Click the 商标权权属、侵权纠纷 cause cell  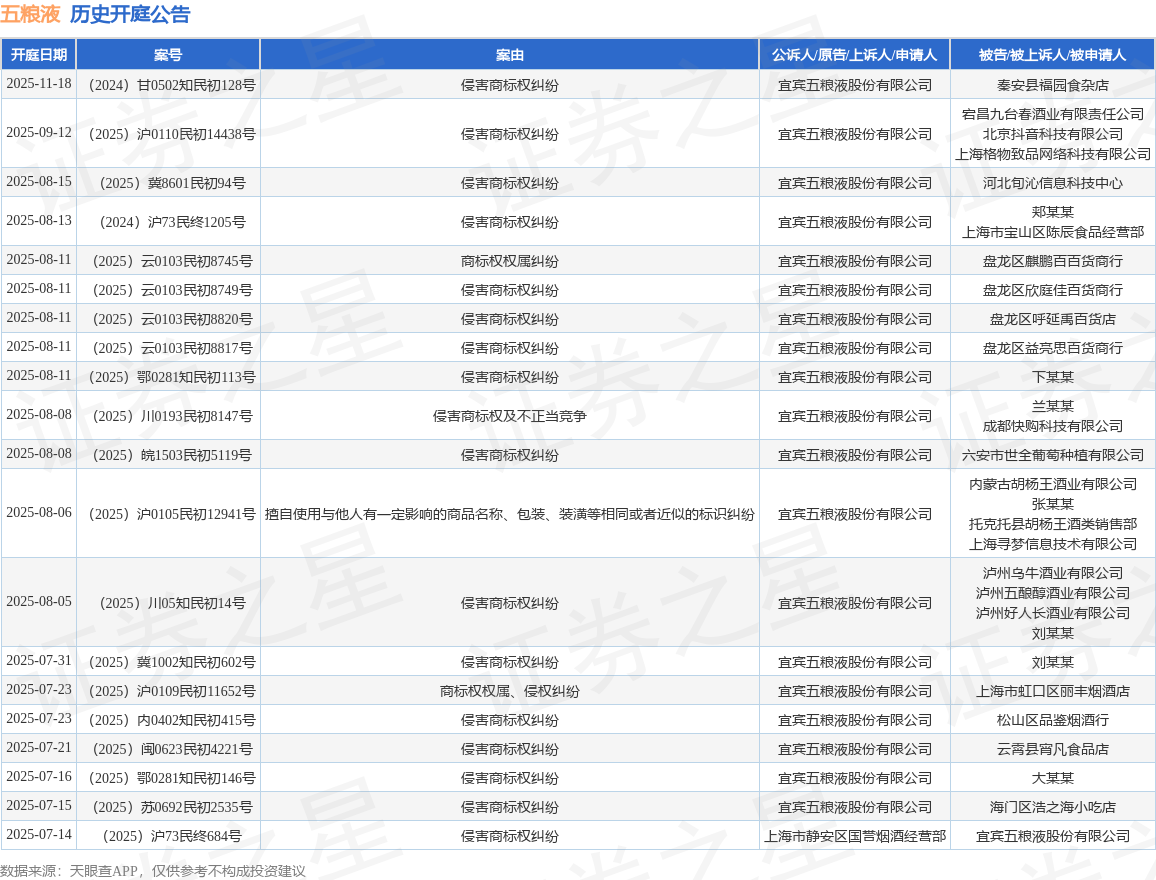coord(509,691)
